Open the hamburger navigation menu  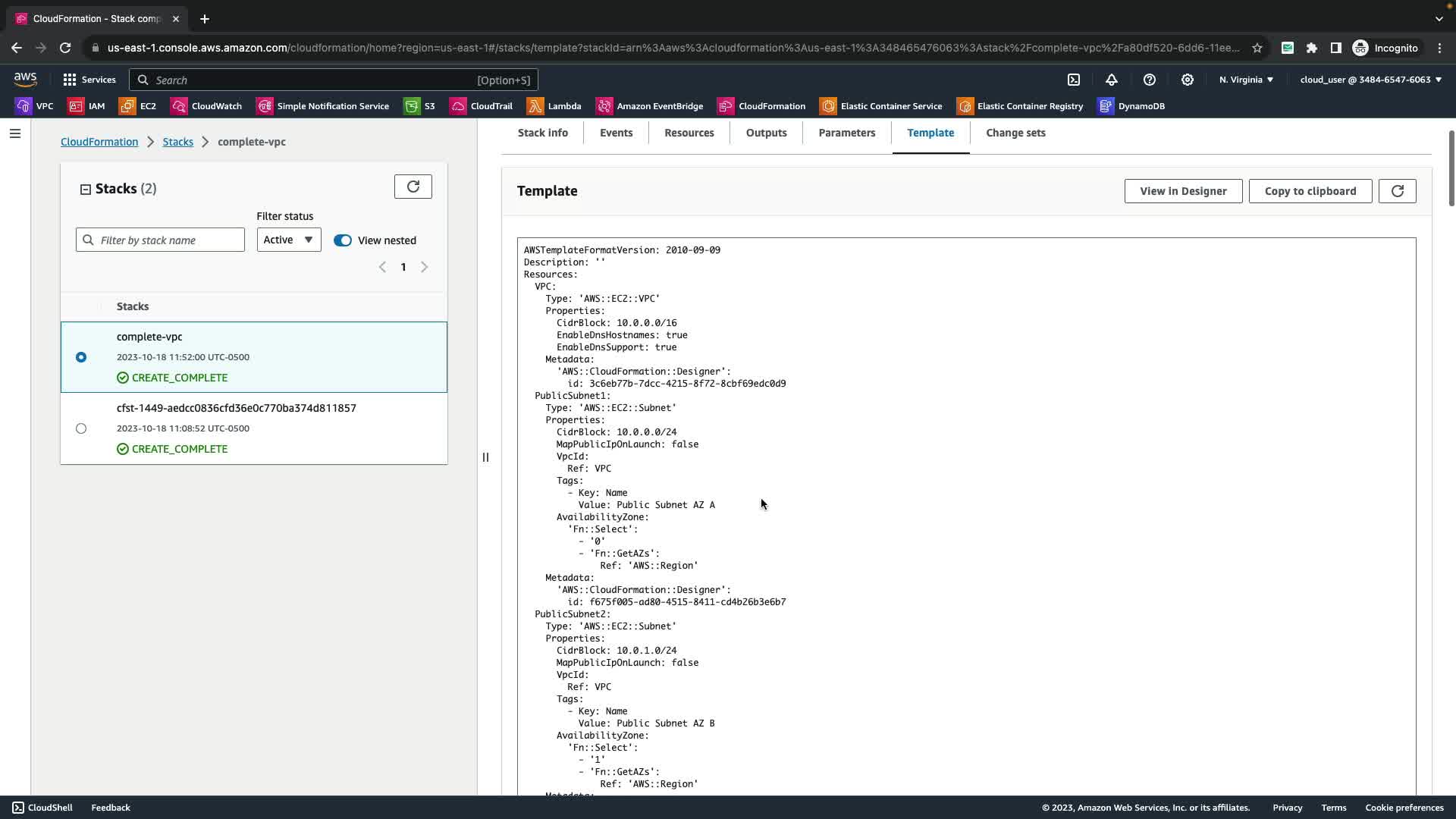(x=15, y=133)
